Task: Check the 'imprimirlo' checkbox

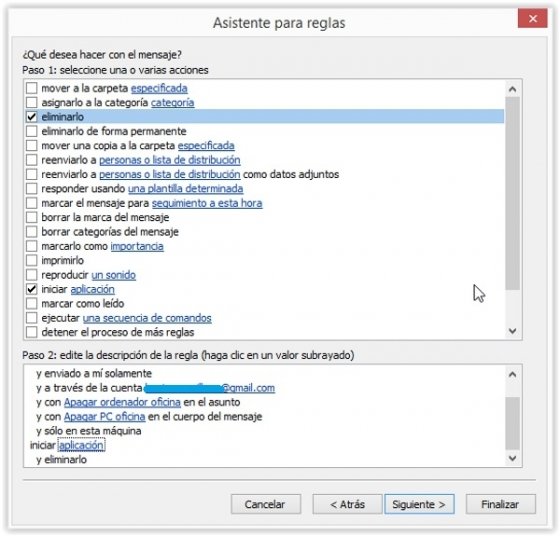Action: [31, 260]
